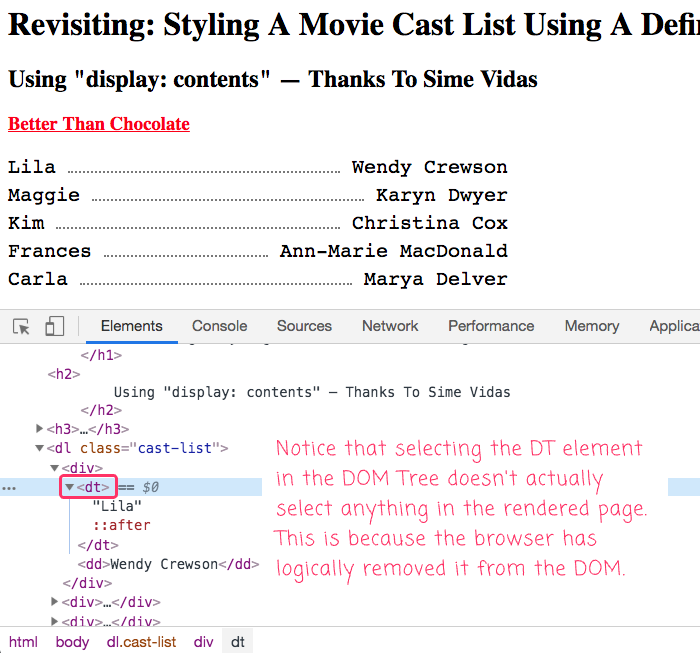Open the Console tab
This screenshot has width=700, height=653.
coord(220,326)
